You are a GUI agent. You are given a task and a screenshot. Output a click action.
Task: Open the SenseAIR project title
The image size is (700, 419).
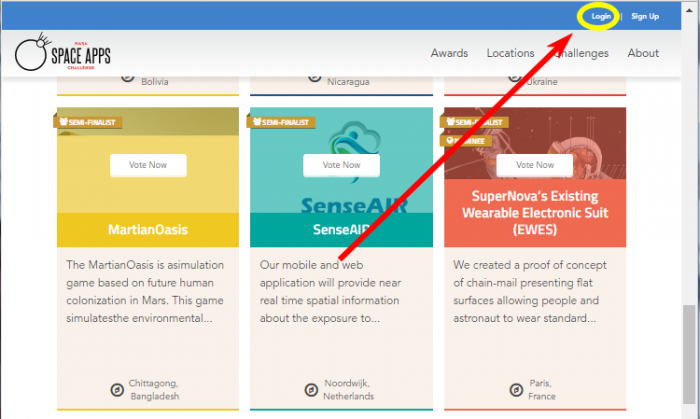point(342,229)
